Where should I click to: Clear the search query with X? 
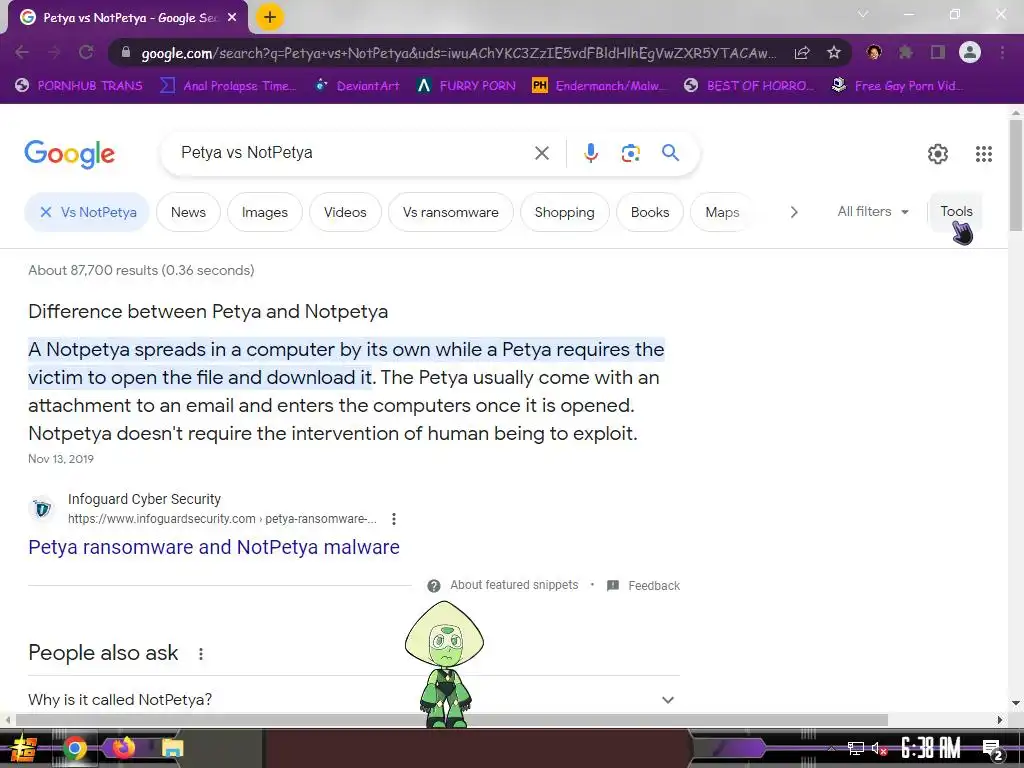(541, 153)
